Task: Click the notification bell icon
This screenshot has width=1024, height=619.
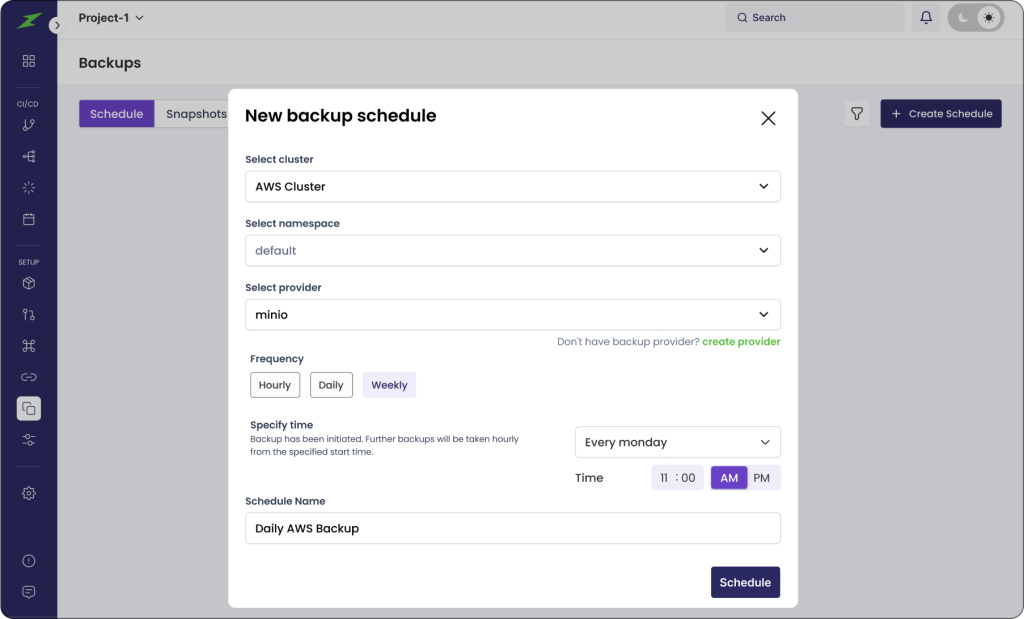Action: point(926,18)
